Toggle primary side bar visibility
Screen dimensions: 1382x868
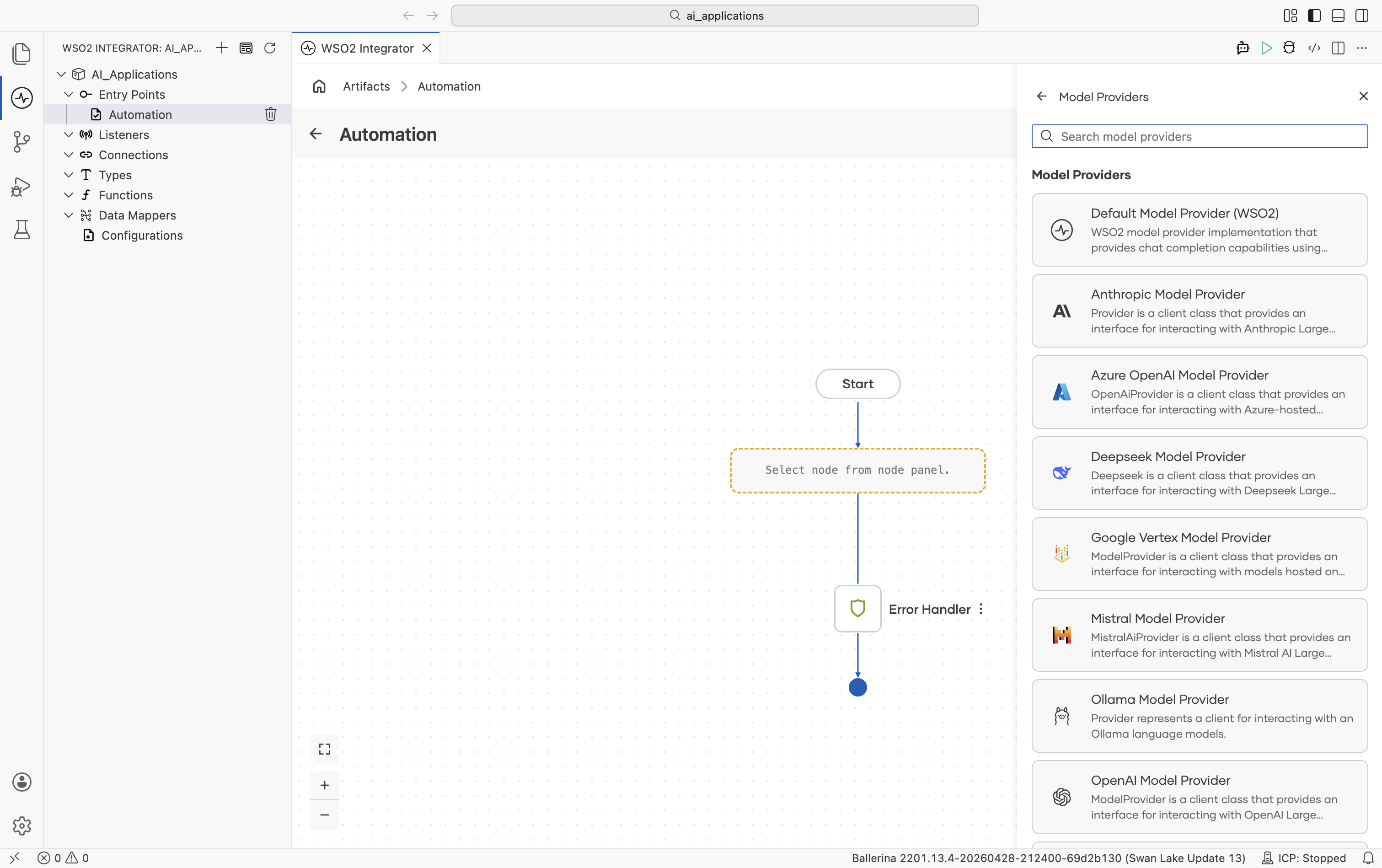tap(1314, 16)
